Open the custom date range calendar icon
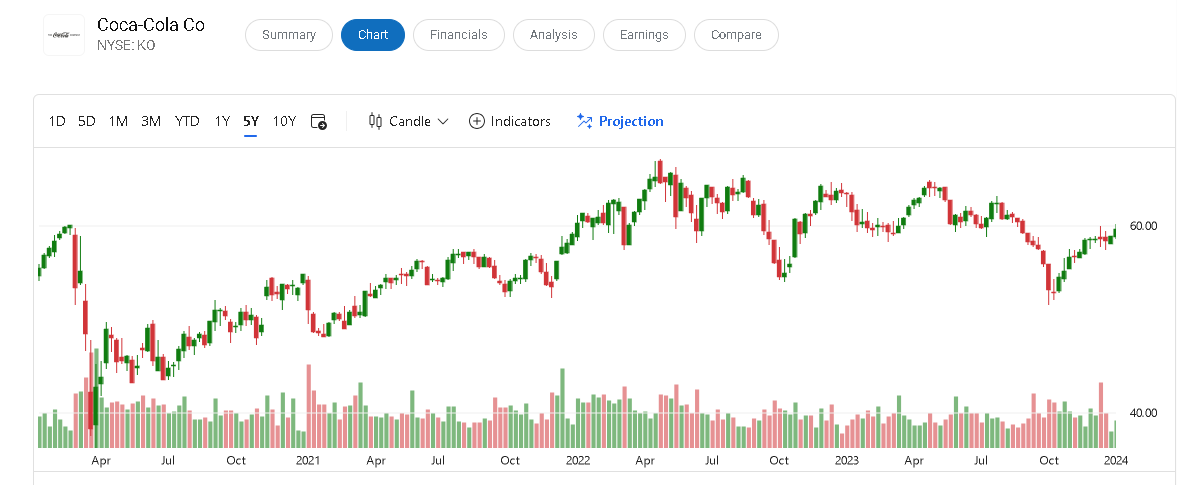 click(319, 121)
